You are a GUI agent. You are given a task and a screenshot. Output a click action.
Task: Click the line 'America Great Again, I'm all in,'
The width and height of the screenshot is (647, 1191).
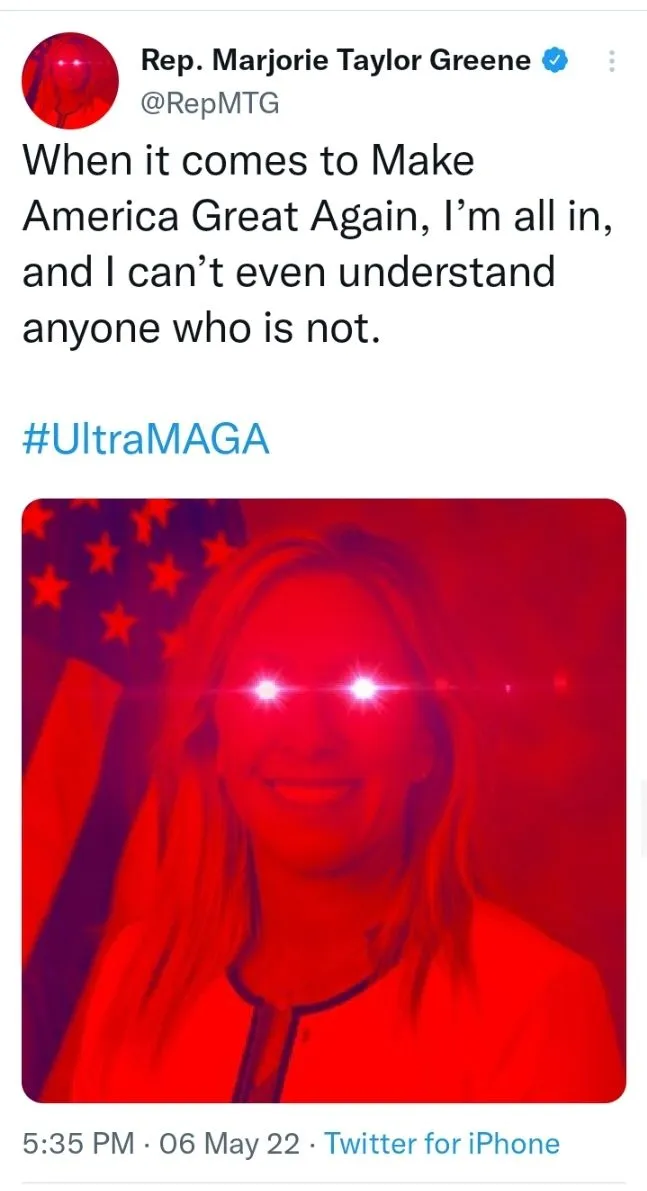(x=317, y=217)
